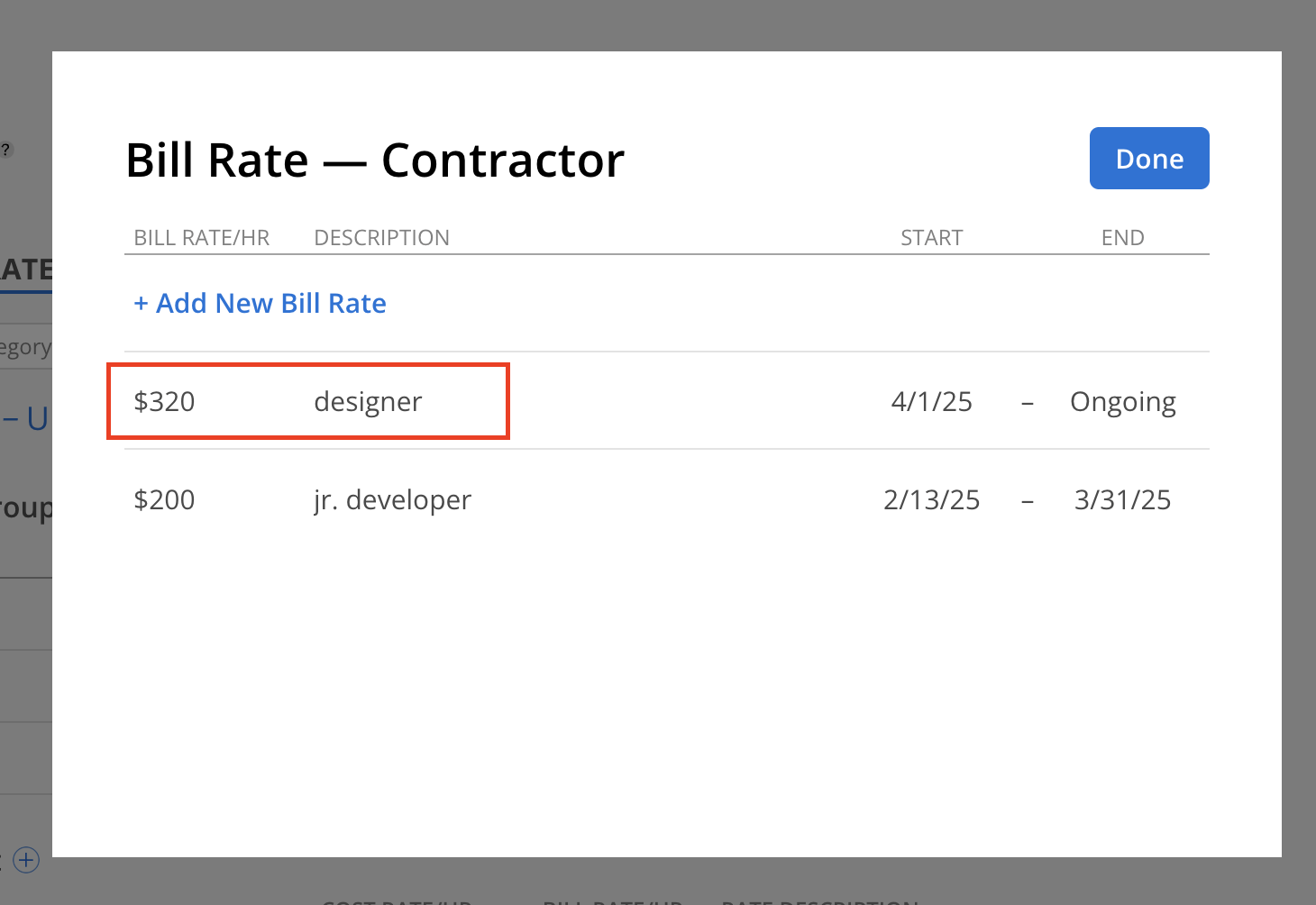Click the dash between 4/1/25 and Ongoing

(1028, 403)
